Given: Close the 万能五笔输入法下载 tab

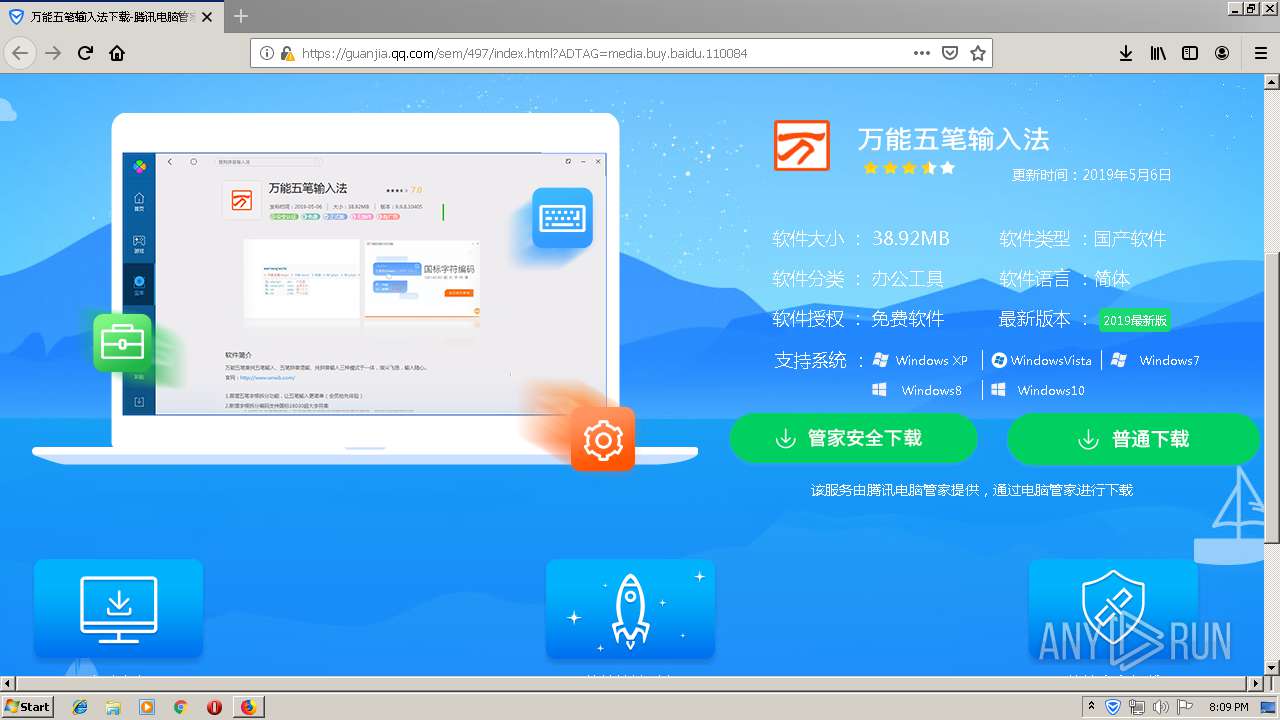Looking at the screenshot, I should 207,16.
